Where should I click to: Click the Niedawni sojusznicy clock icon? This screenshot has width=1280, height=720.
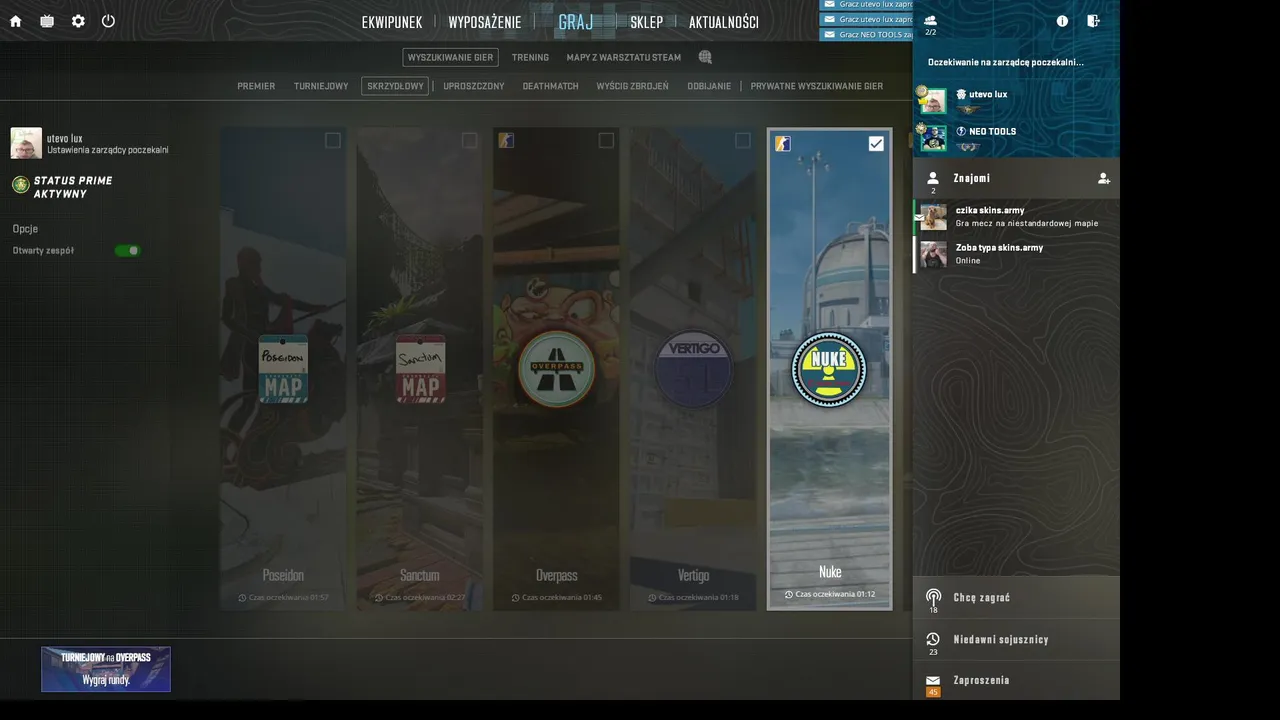click(933, 639)
